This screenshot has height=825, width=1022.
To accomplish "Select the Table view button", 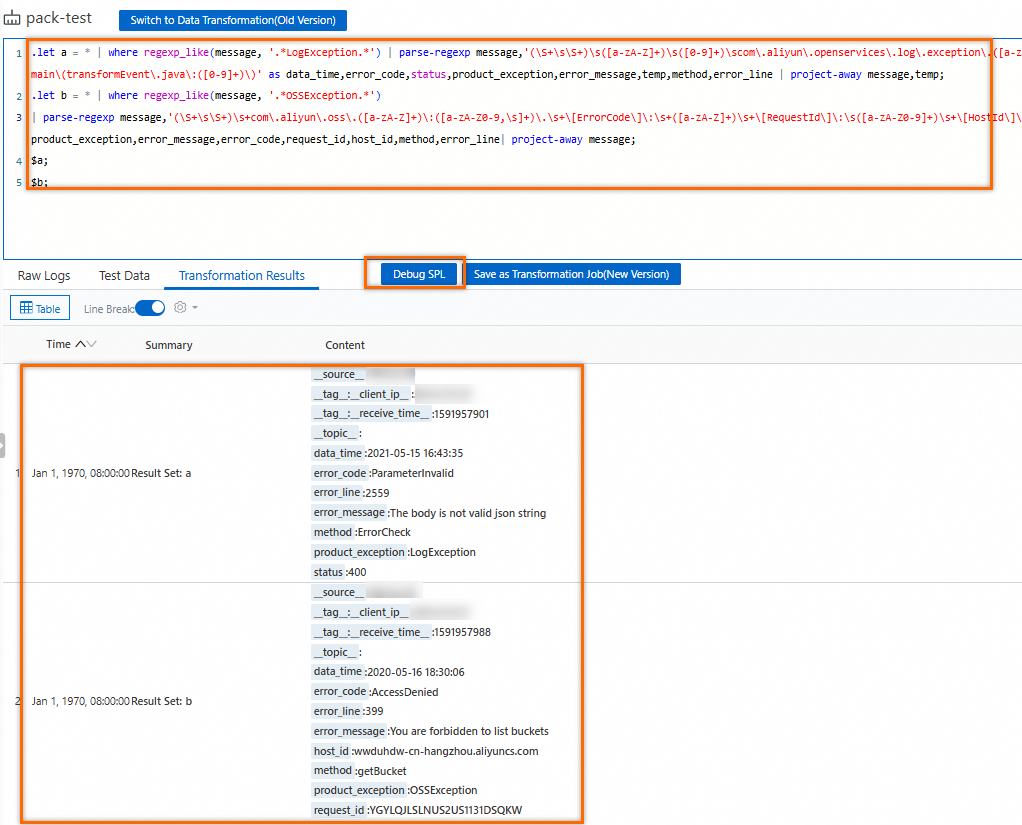I will click(40, 308).
